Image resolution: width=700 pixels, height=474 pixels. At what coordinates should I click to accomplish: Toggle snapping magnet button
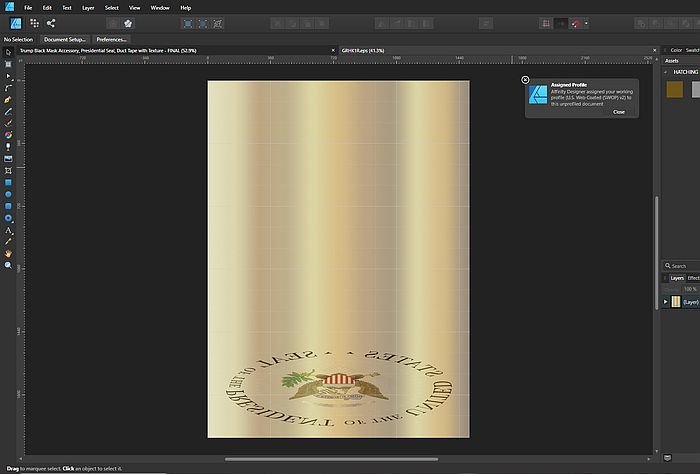[x=576, y=24]
